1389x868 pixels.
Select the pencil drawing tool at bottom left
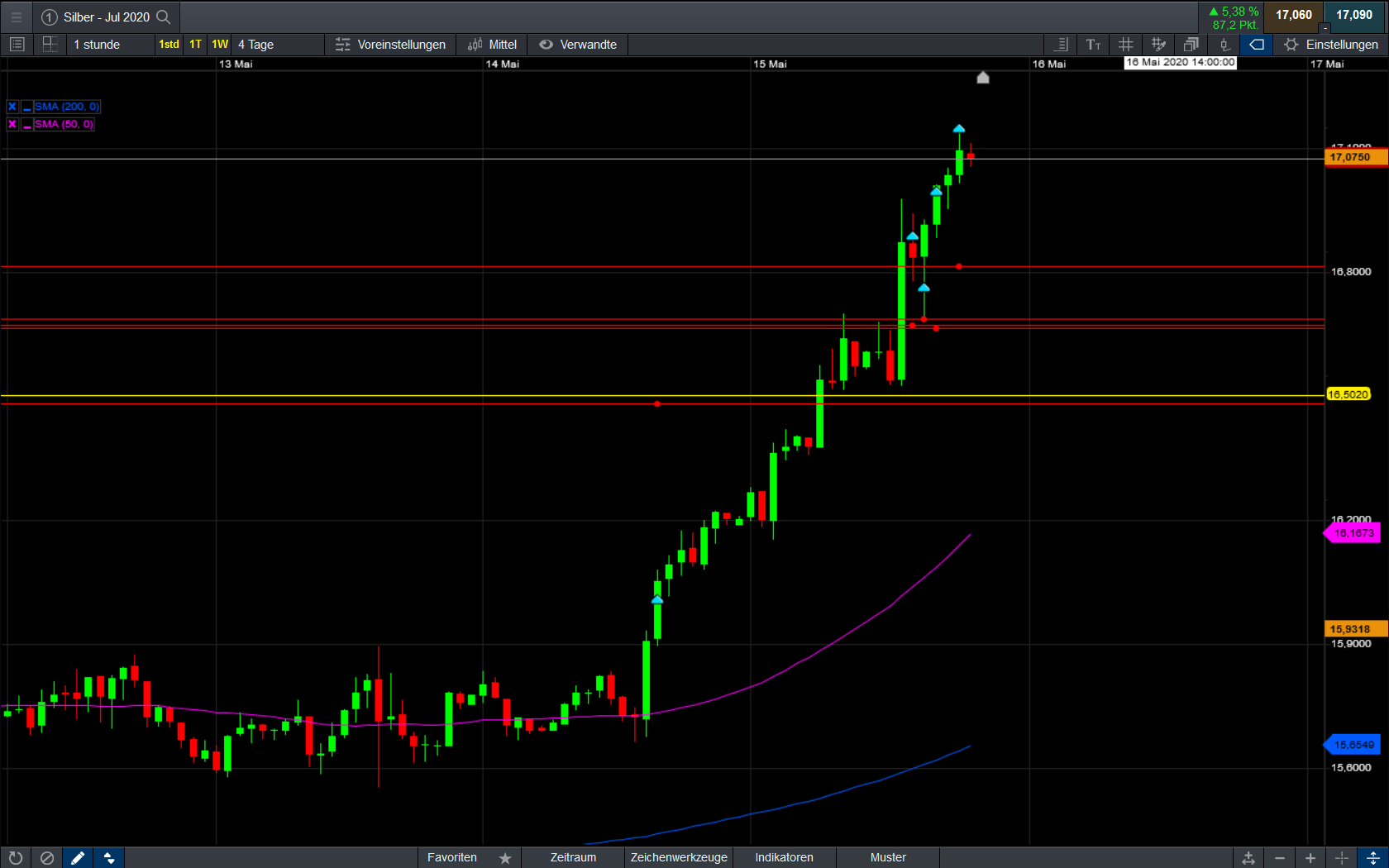point(78,858)
